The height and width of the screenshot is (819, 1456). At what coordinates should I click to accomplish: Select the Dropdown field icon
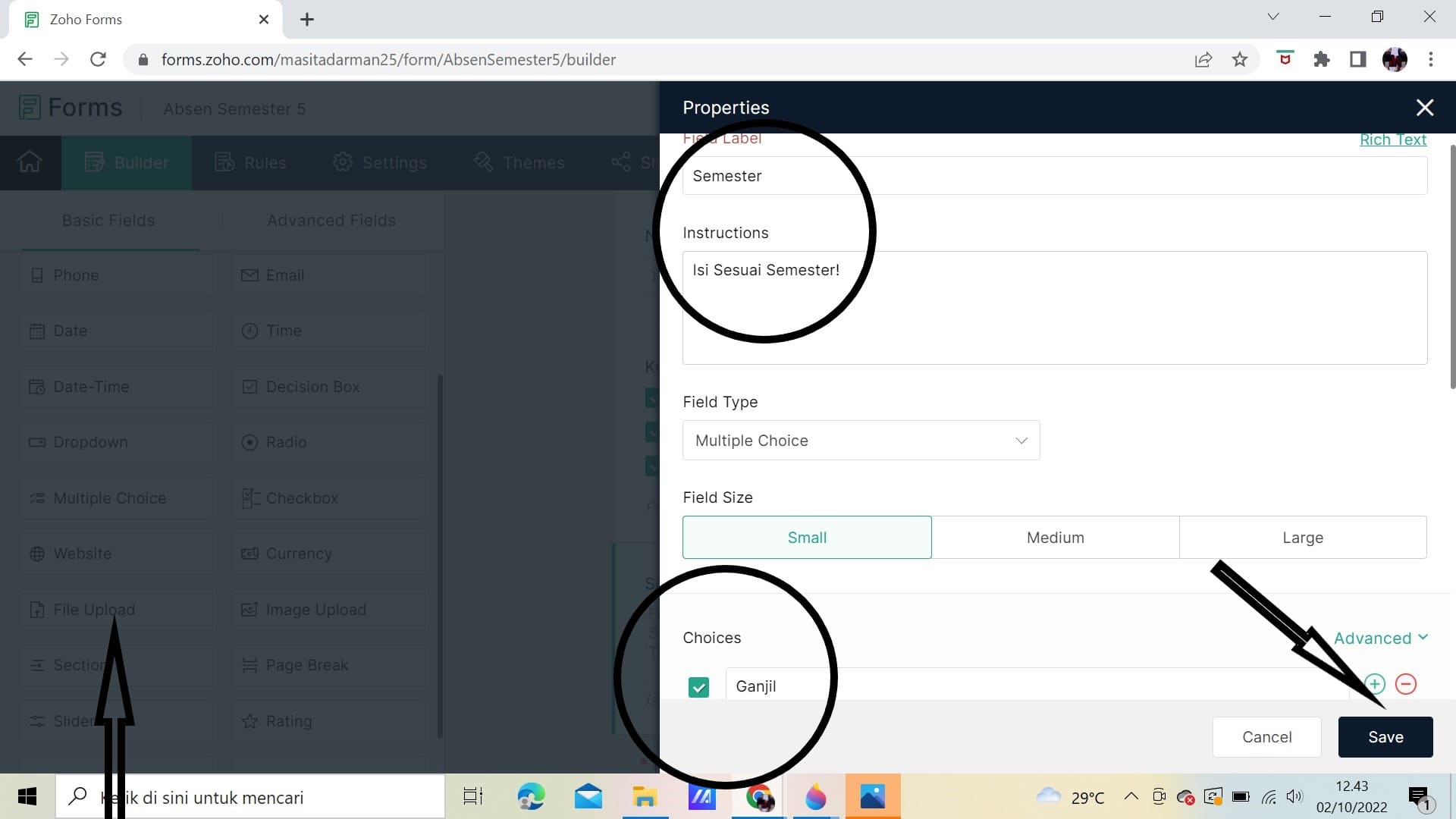(37, 442)
